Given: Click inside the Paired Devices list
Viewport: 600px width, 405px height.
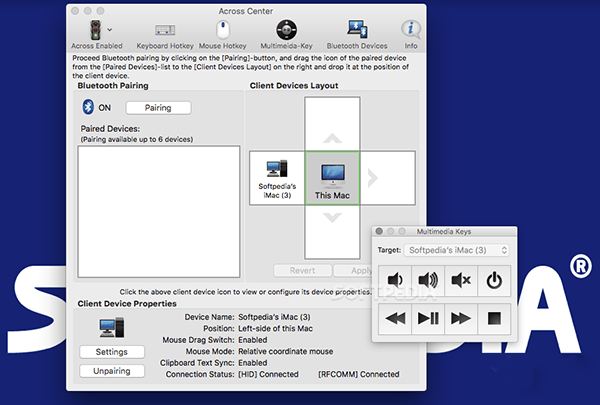Looking at the screenshot, I should (x=159, y=211).
